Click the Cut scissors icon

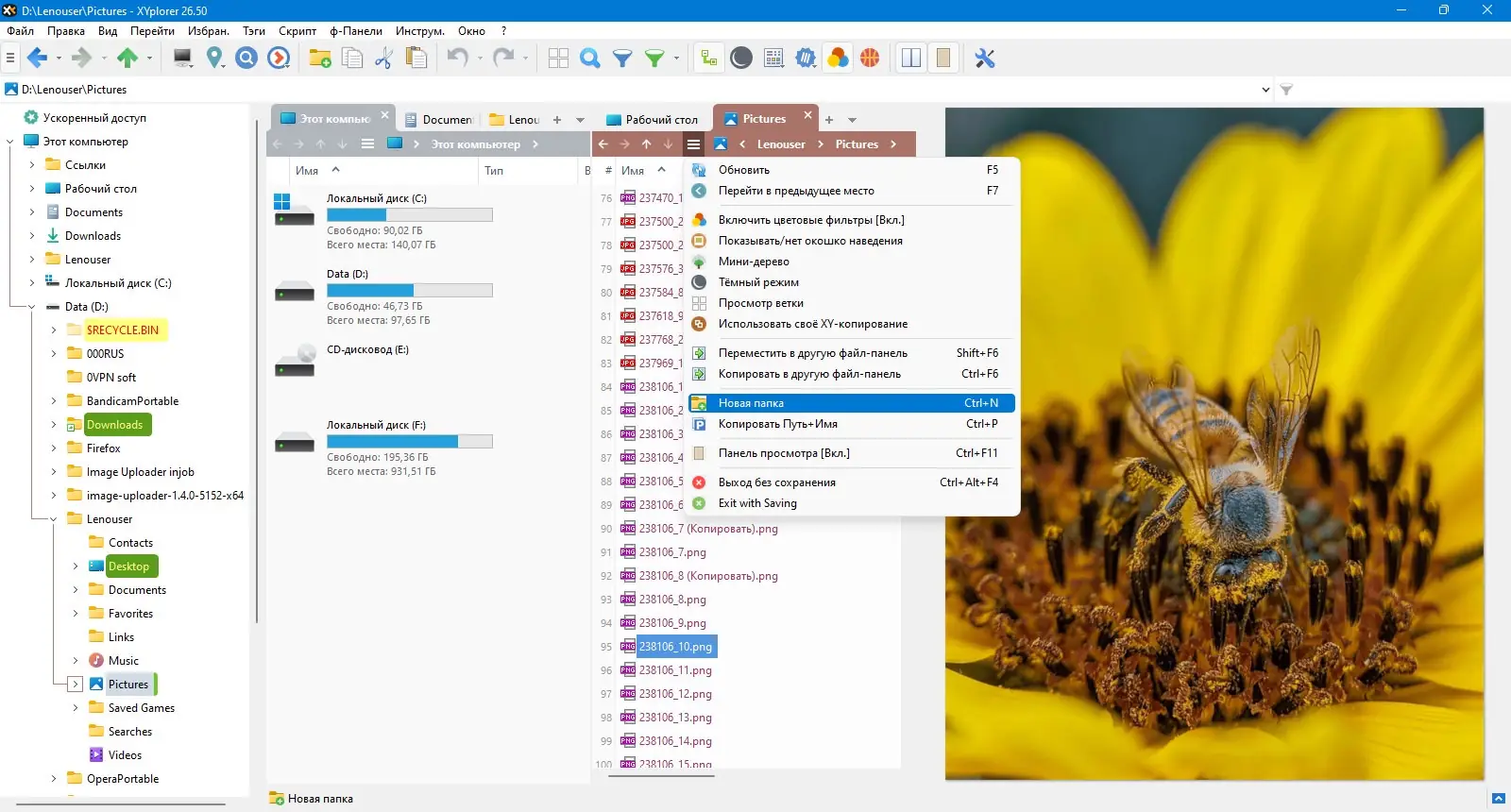point(383,59)
